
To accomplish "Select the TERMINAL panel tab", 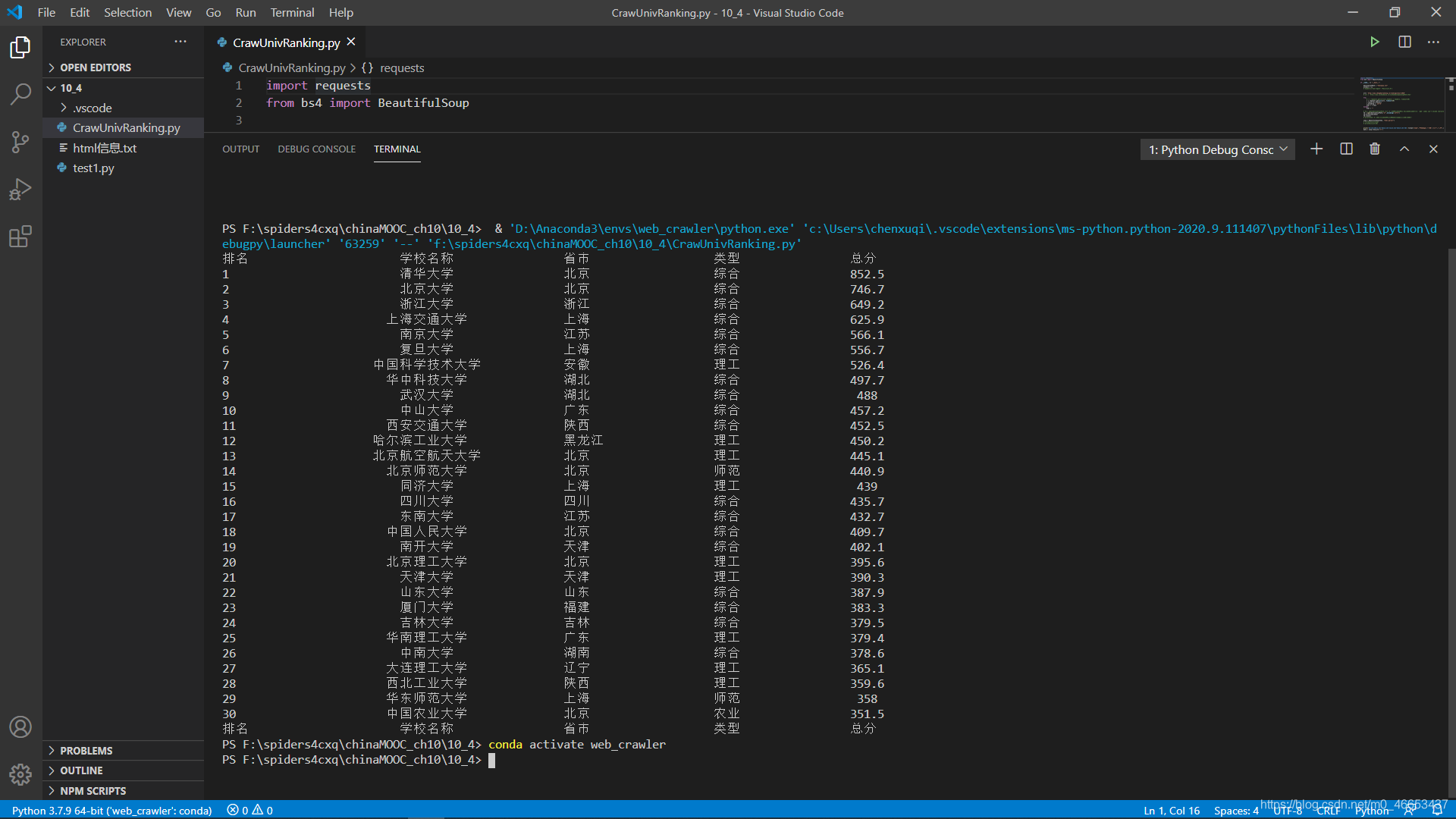I will click(397, 149).
